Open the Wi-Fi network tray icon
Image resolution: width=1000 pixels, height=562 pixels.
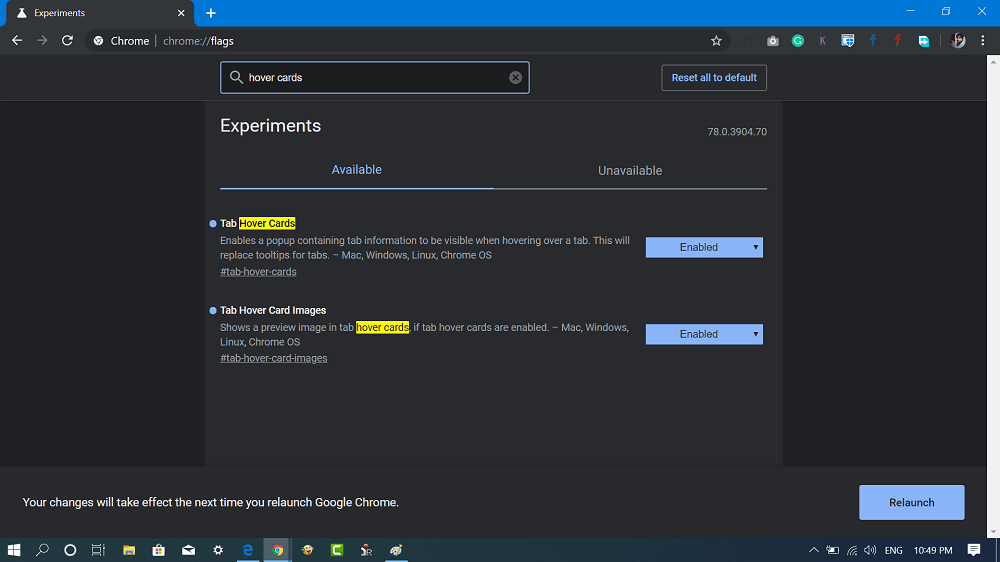point(852,550)
